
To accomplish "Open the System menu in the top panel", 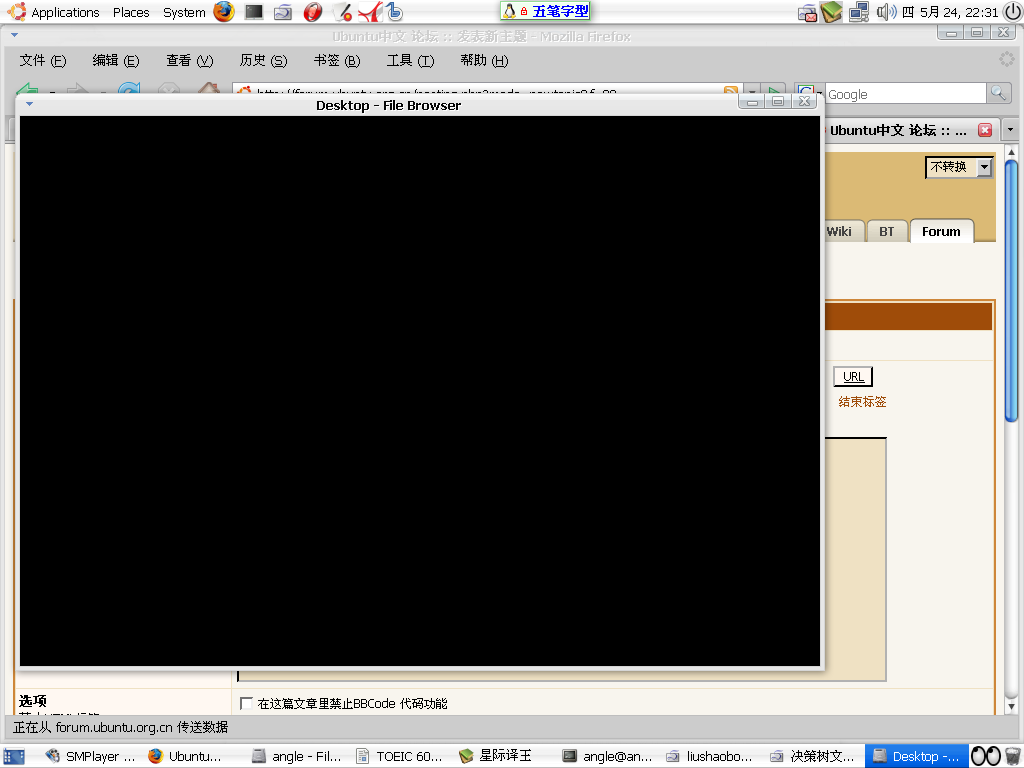I will [184, 12].
